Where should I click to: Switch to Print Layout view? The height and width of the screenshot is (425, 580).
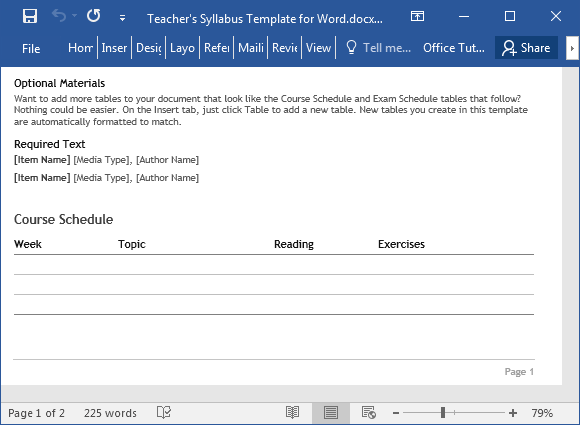click(331, 413)
